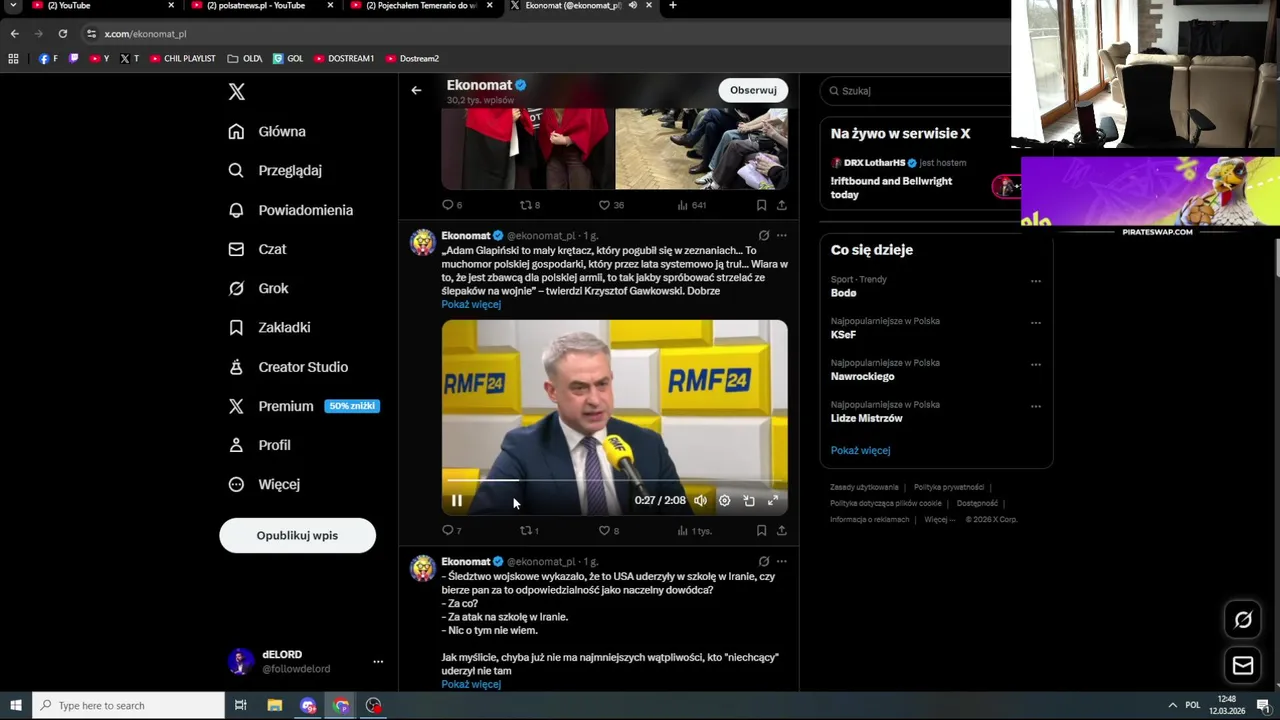
Task: Open Riftbound and Bellwright live stream
Action: click(x=891, y=188)
